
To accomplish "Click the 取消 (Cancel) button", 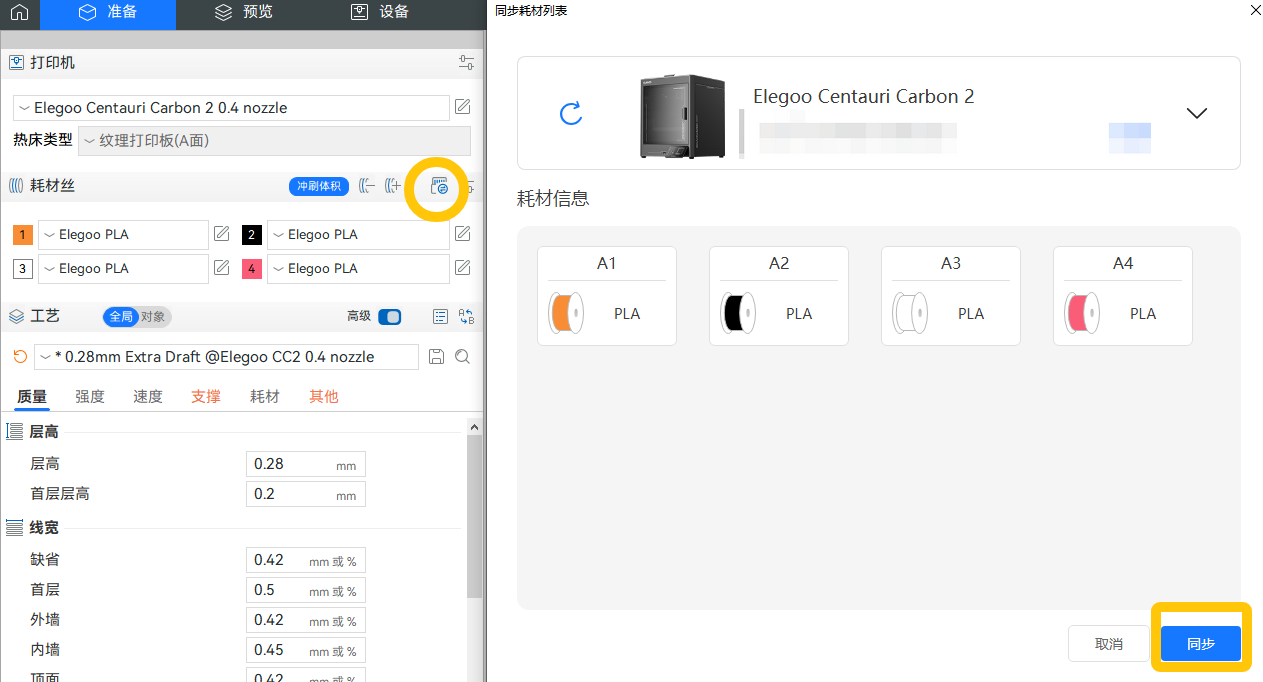I will pyautogui.click(x=1109, y=644).
